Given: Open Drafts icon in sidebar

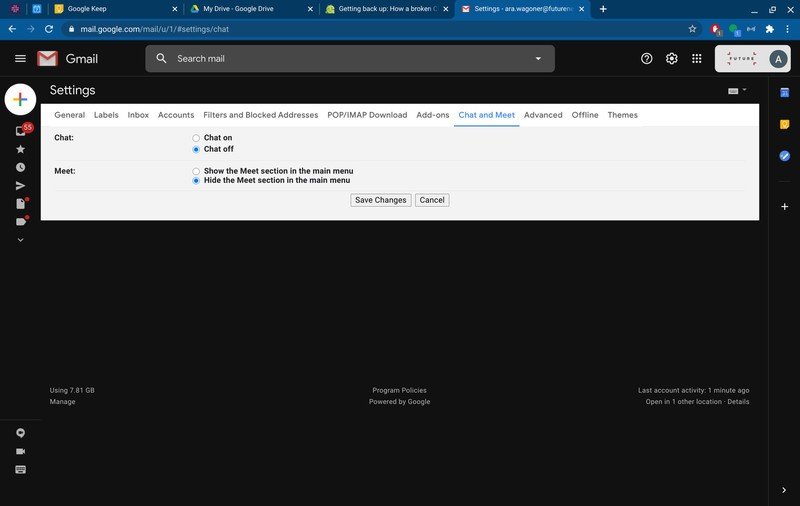Looking at the screenshot, I should 21,203.
